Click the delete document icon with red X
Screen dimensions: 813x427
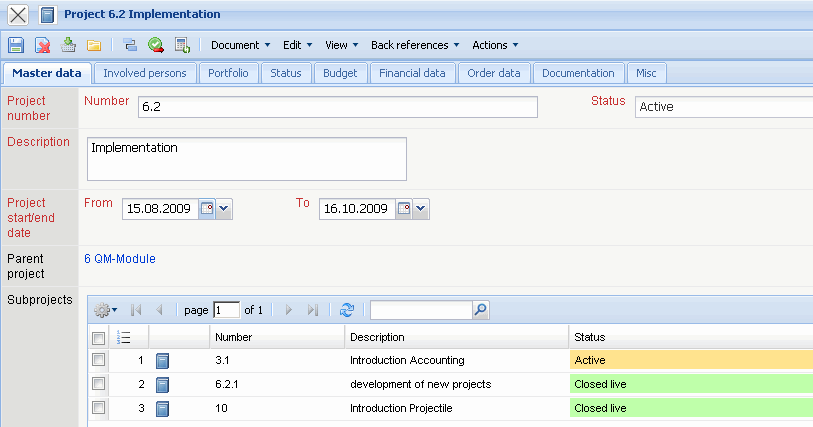click(x=43, y=45)
